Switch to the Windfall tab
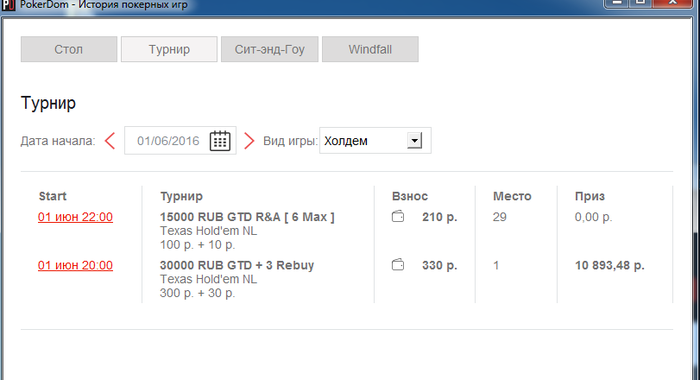The height and width of the screenshot is (380, 700). 370,49
